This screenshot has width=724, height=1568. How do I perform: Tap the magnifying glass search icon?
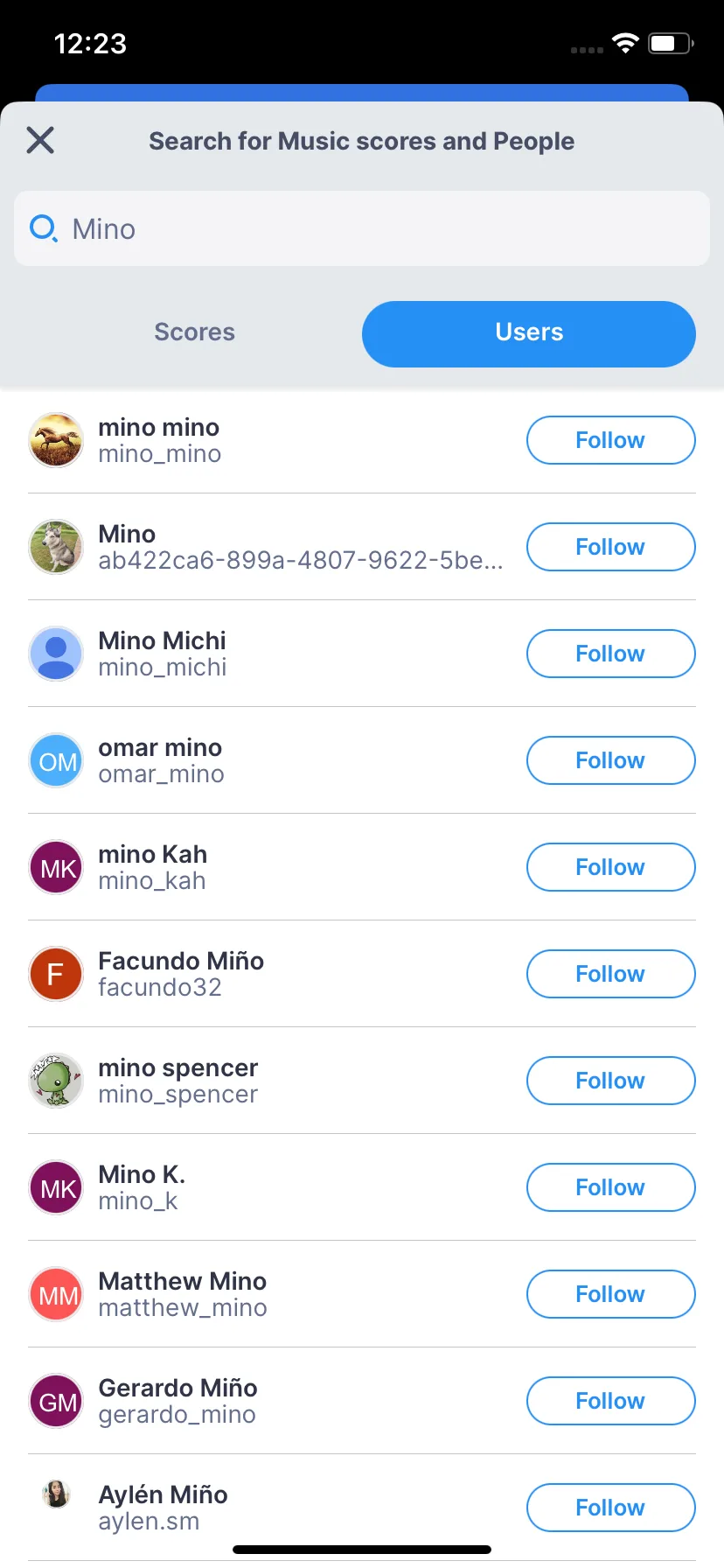[43, 229]
